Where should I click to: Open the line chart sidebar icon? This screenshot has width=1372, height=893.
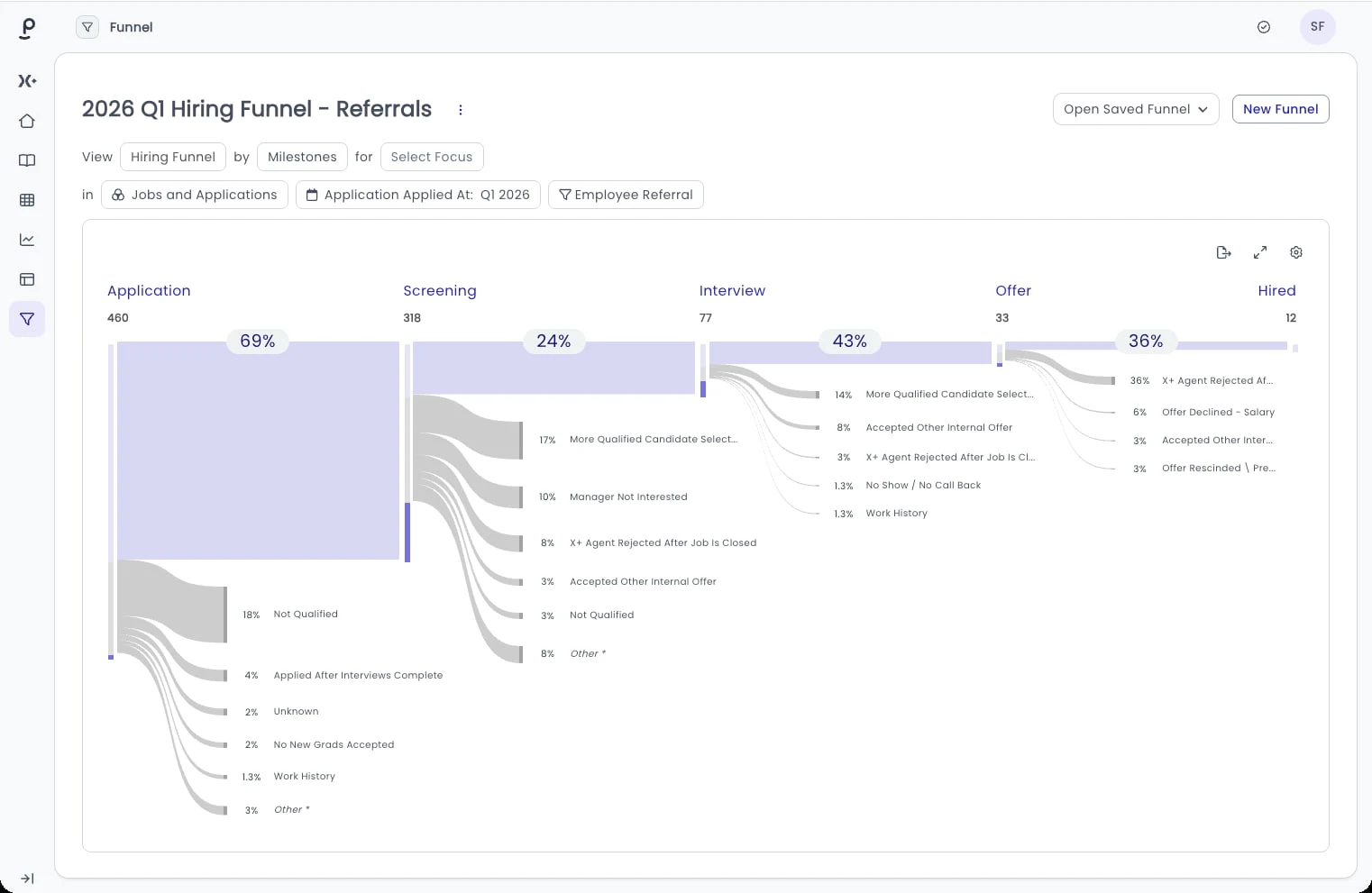[27, 240]
